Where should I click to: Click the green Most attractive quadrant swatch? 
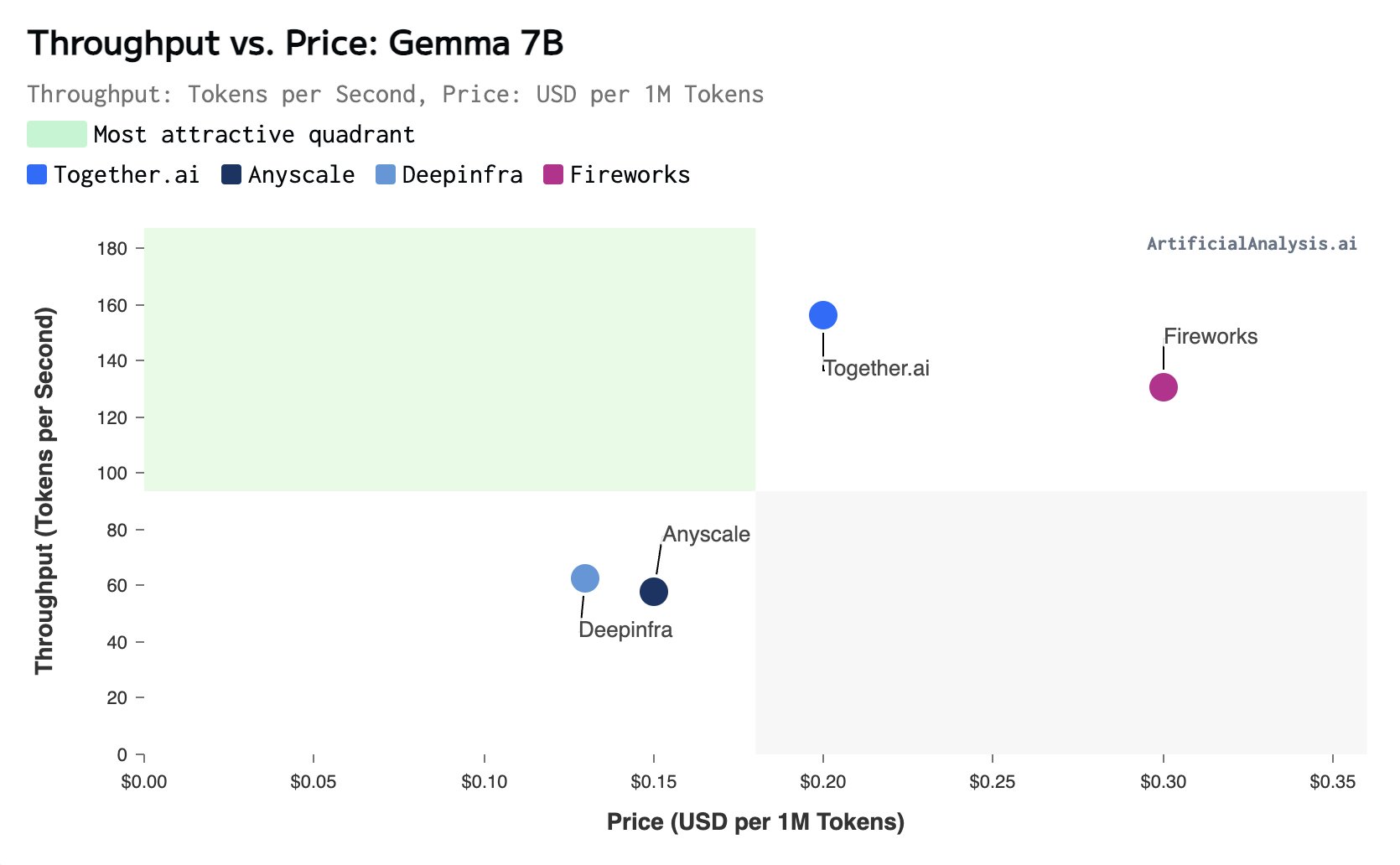click(x=57, y=134)
